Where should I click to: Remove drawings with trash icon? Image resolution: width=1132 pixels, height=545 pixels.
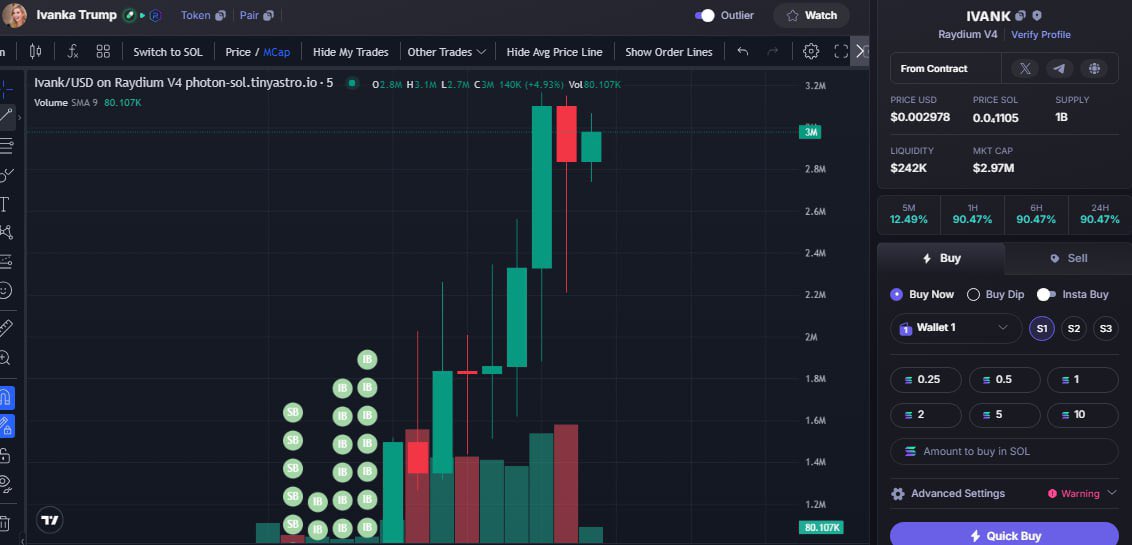pos(6,523)
